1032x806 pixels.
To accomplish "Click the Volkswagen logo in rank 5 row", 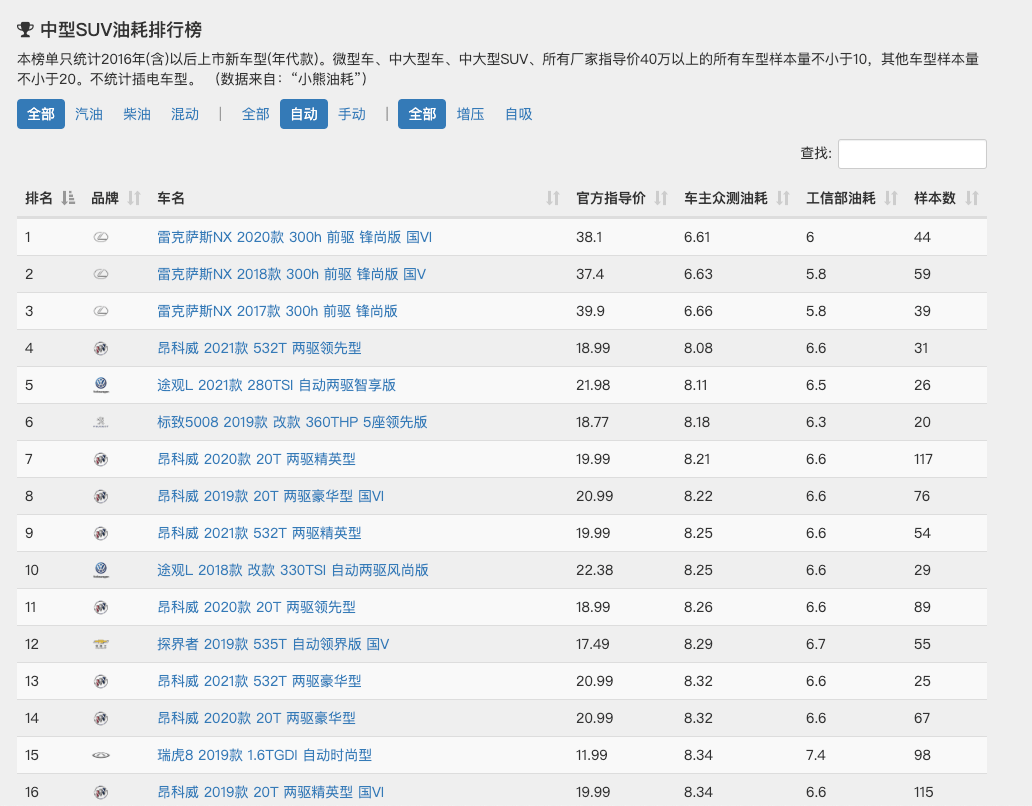I will pyautogui.click(x=101, y=385).
